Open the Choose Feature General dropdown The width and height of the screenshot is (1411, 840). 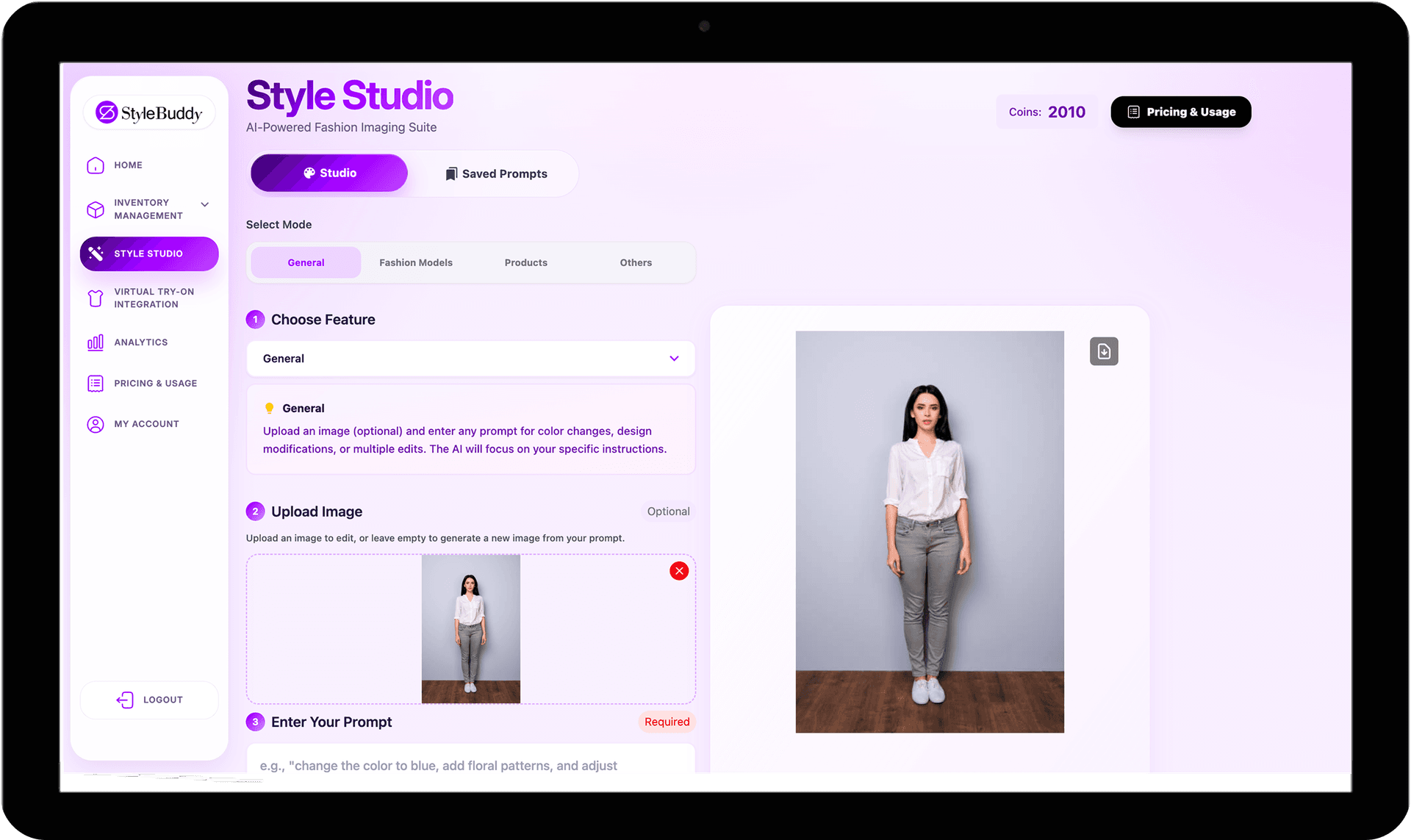pos(470,359)
